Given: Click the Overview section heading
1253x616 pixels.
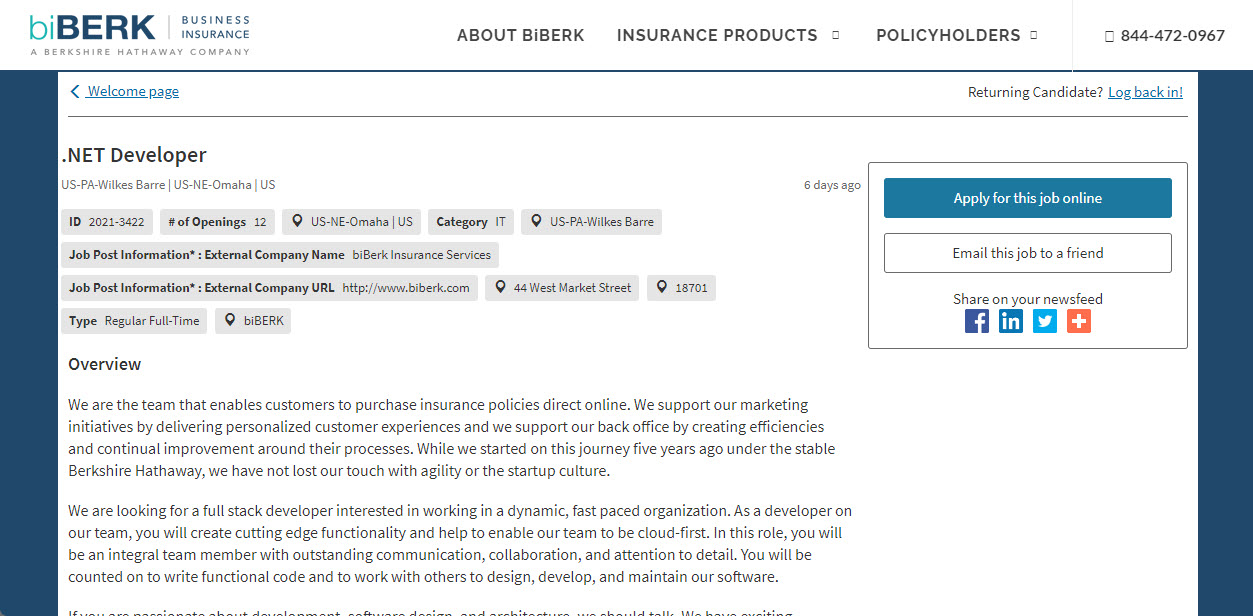Looking at the screenshot, I should tap(105, 364).
